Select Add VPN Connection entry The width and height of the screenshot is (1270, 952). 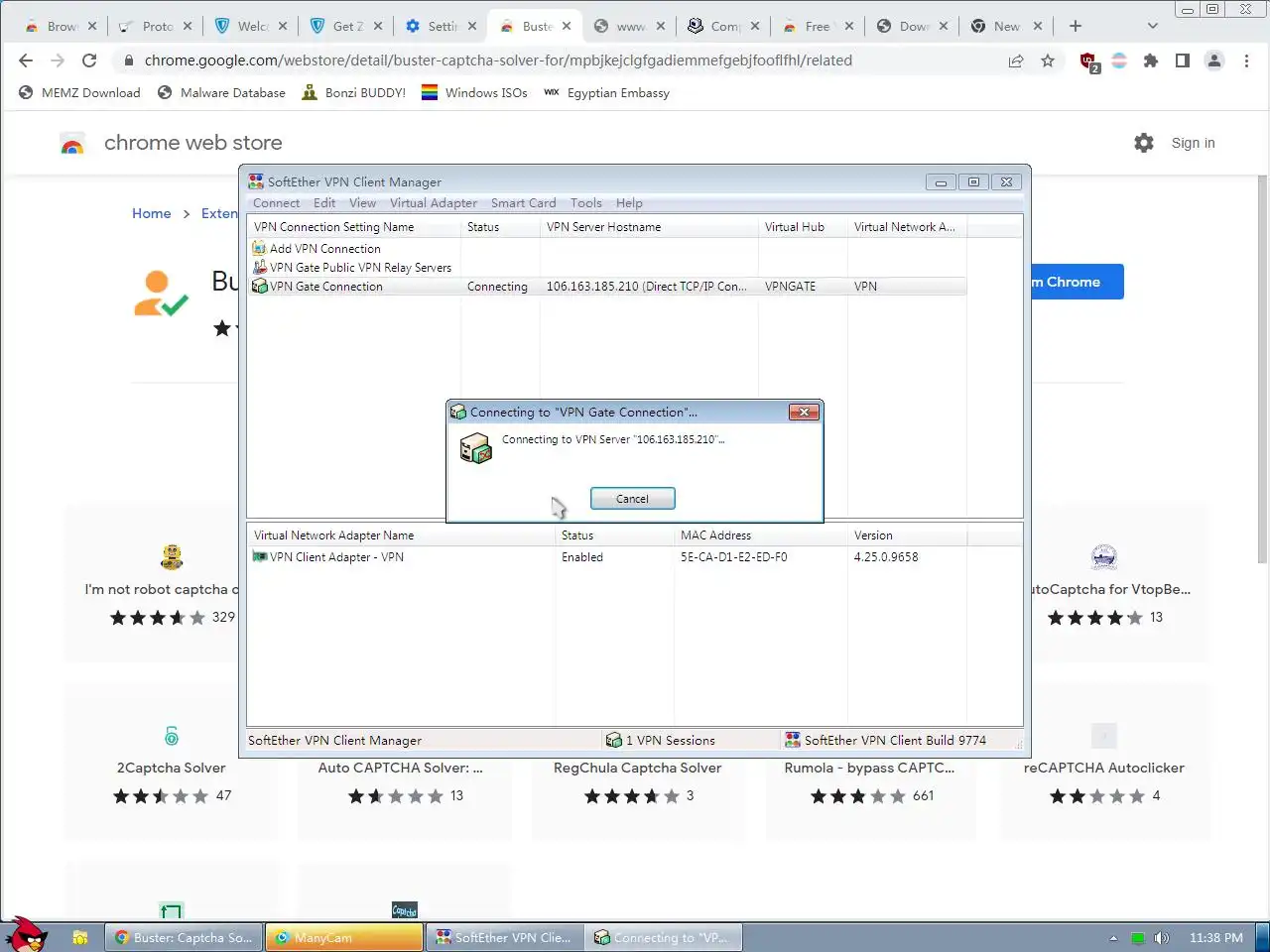[324, 249]
